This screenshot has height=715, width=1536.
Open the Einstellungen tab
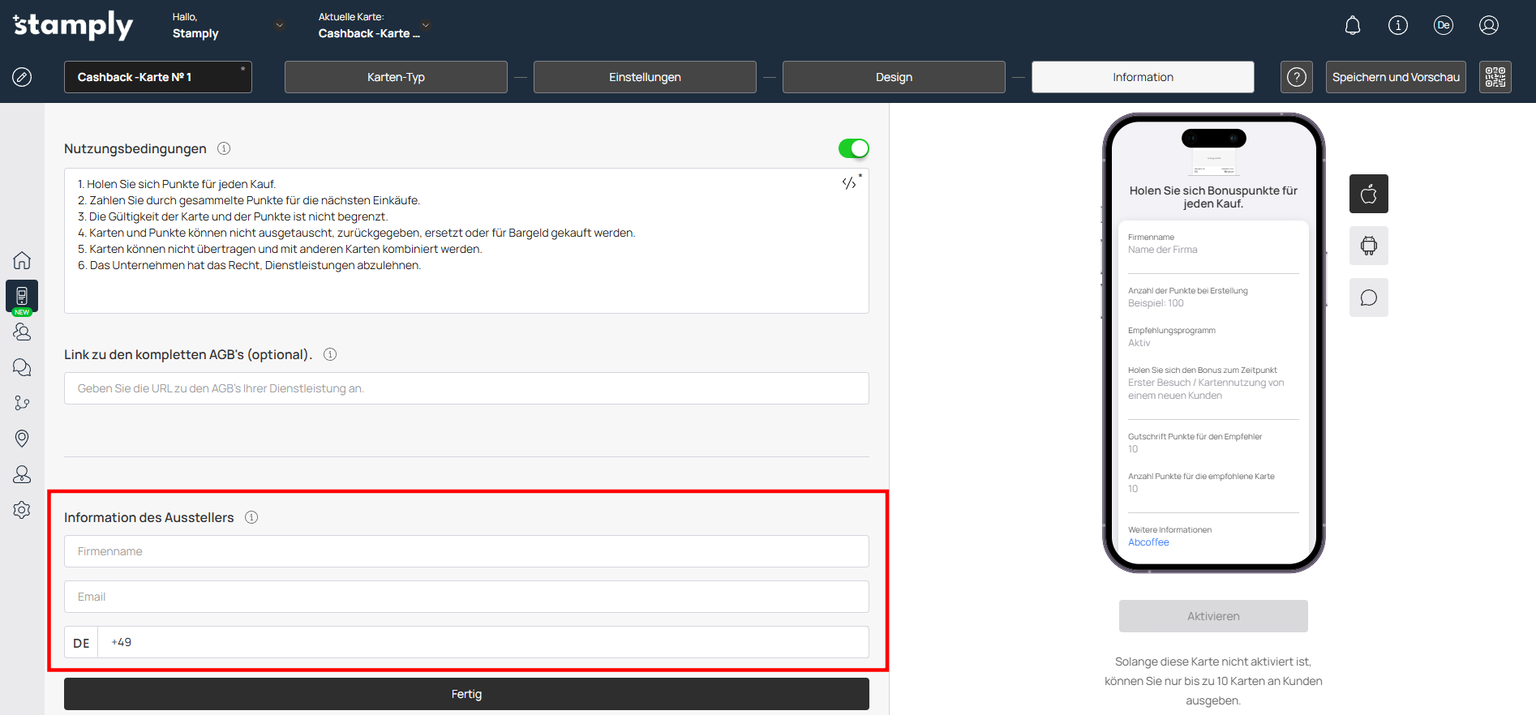(x=644, y=77)
